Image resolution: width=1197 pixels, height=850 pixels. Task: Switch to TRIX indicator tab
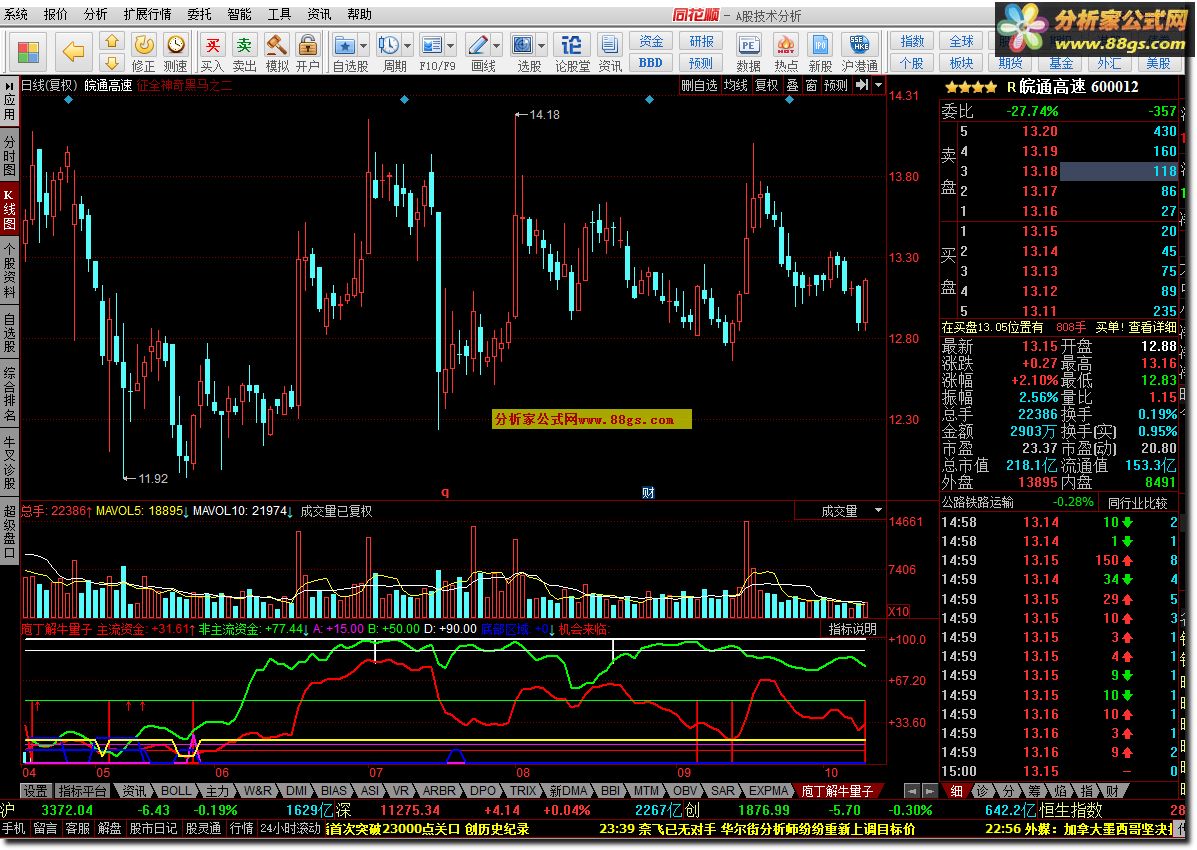pyautogui.click(x=524, y=790)
